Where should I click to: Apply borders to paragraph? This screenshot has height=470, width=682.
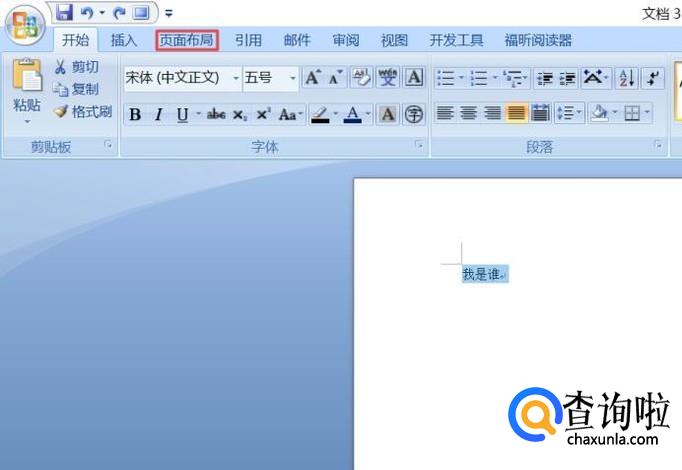click(x=632, y=113)
